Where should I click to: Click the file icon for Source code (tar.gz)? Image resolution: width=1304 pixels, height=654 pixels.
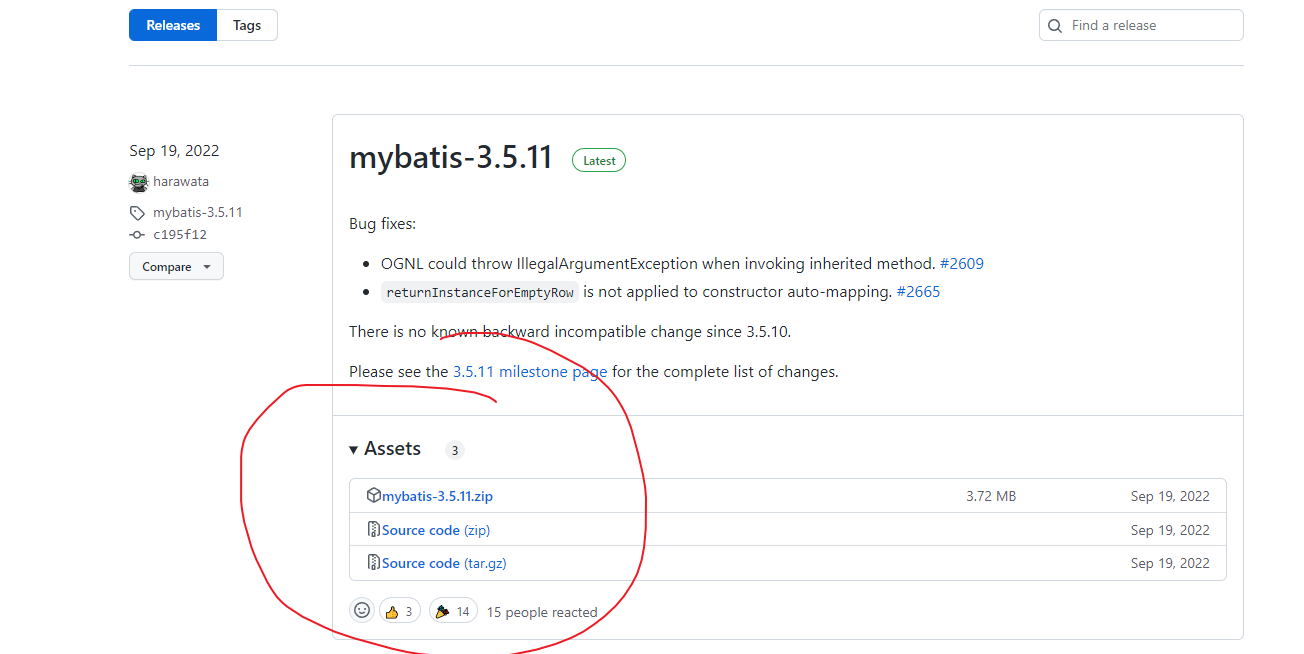[374, 563]
